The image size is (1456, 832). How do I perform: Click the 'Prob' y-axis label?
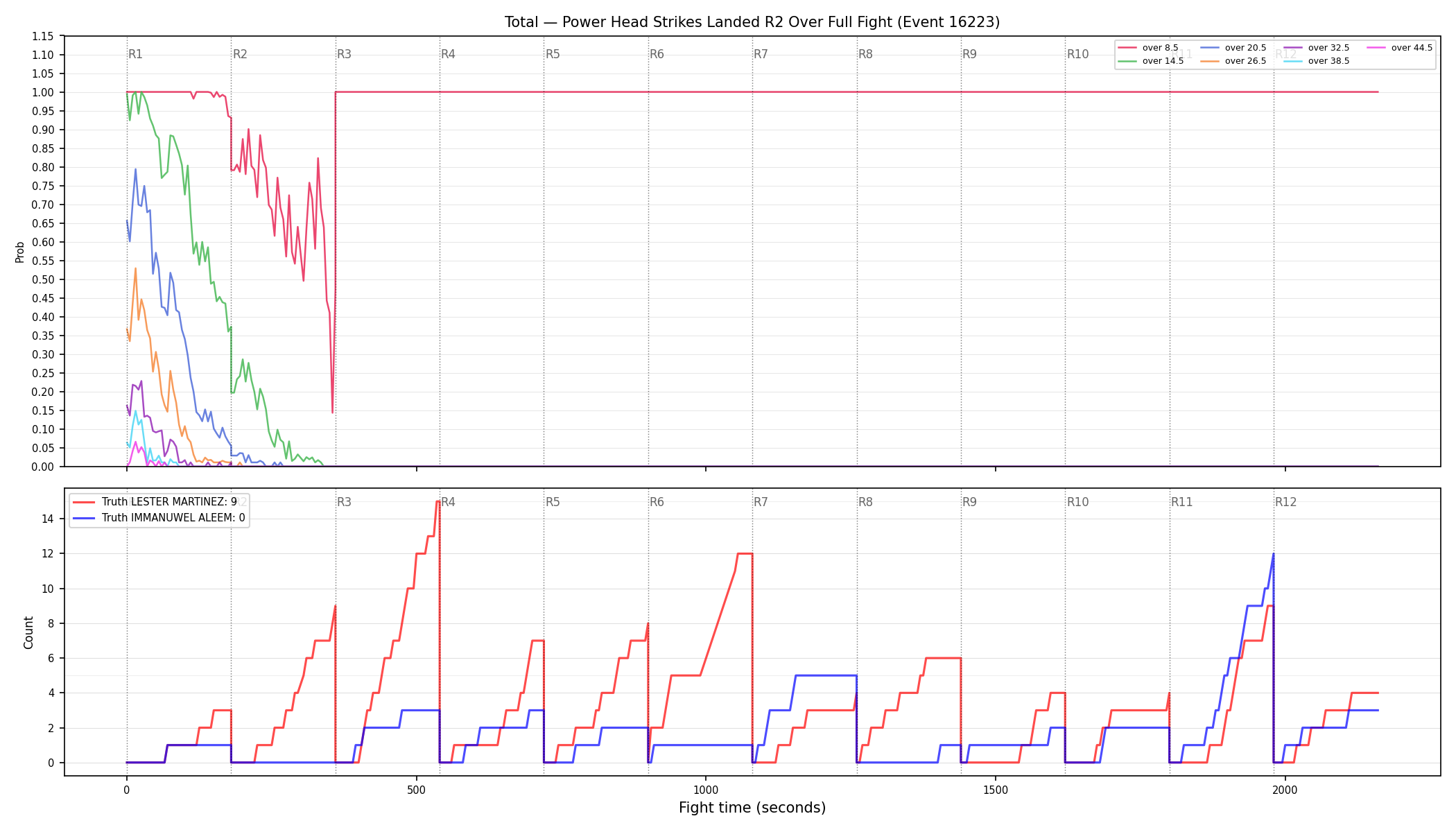pos(20,252)
